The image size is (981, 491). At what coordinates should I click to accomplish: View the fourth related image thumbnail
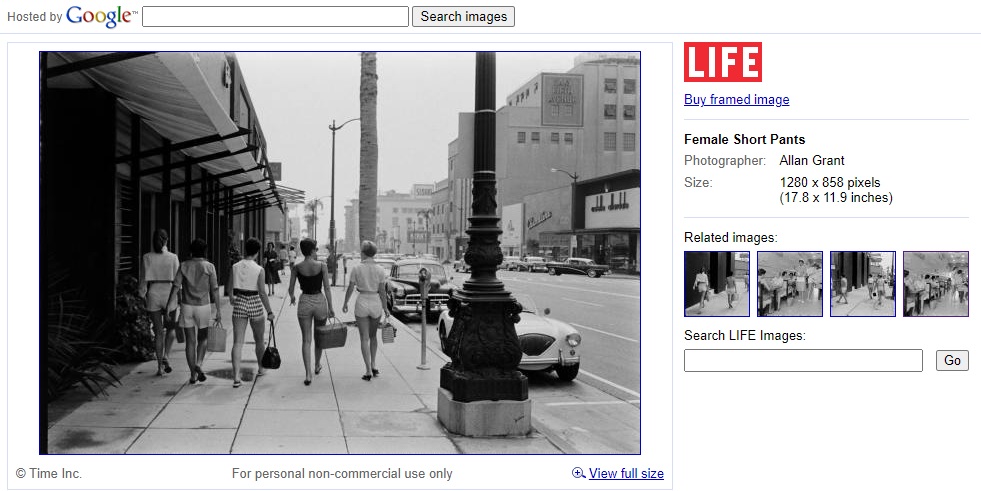click(x=935, y=284)
